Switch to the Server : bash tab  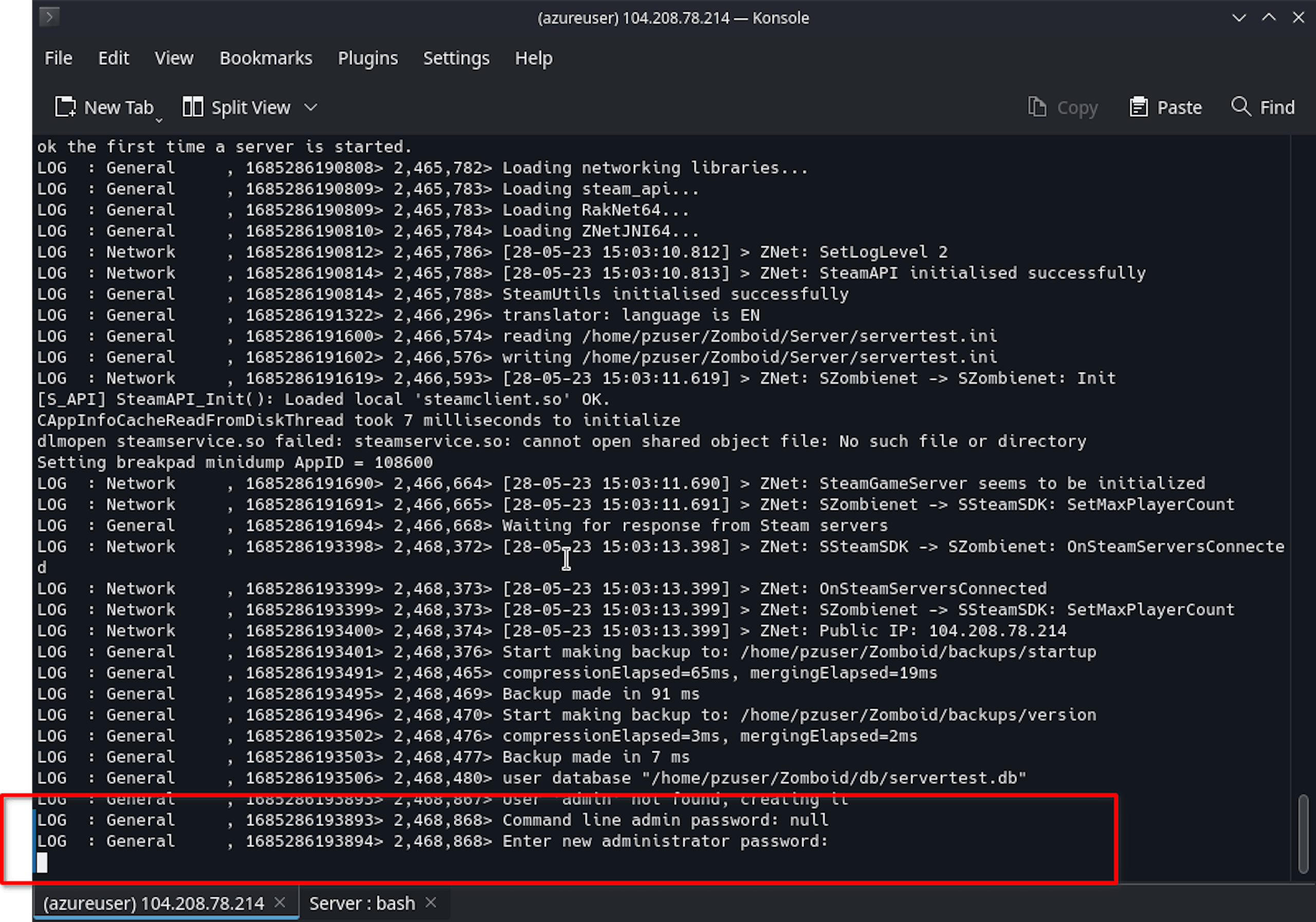[x=362, y=903]
